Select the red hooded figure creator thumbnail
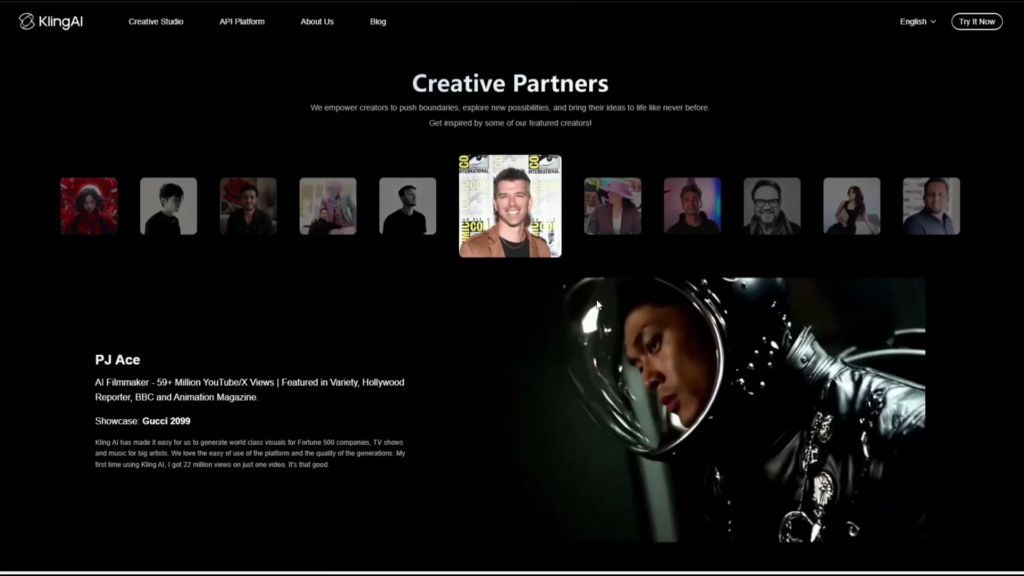Viewport: 1024px width, 576px height. pyautogui.click(x=89, y=206)
